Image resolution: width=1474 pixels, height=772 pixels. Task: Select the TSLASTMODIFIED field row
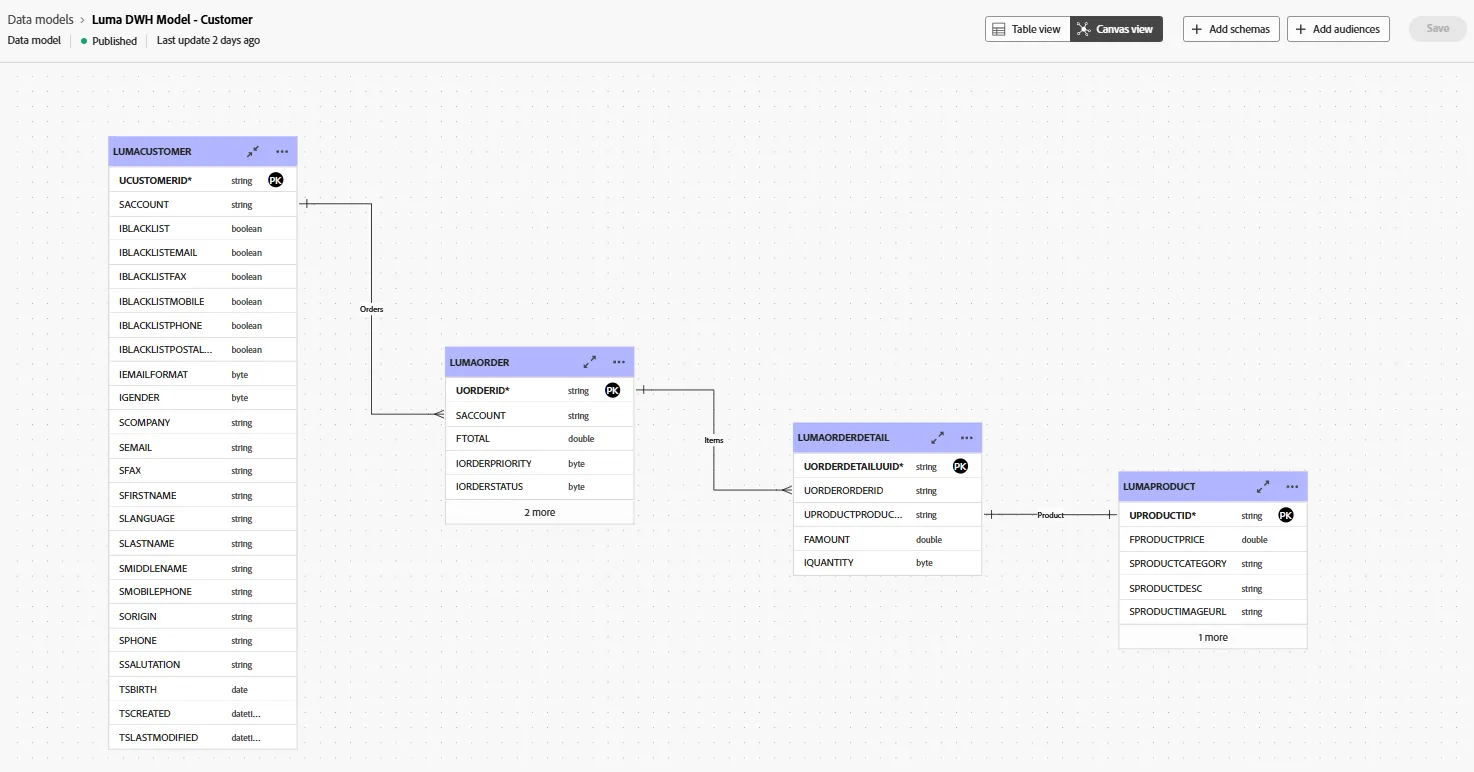(203, 737)
